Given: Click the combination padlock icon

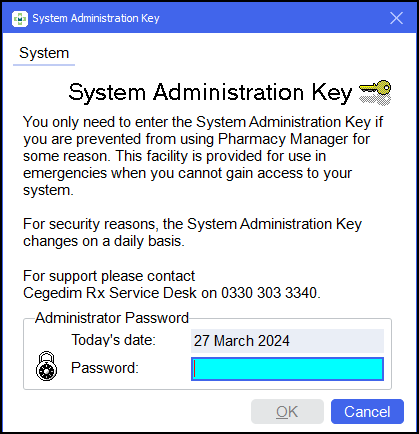Looking at the screenshot, I should 46,366.
